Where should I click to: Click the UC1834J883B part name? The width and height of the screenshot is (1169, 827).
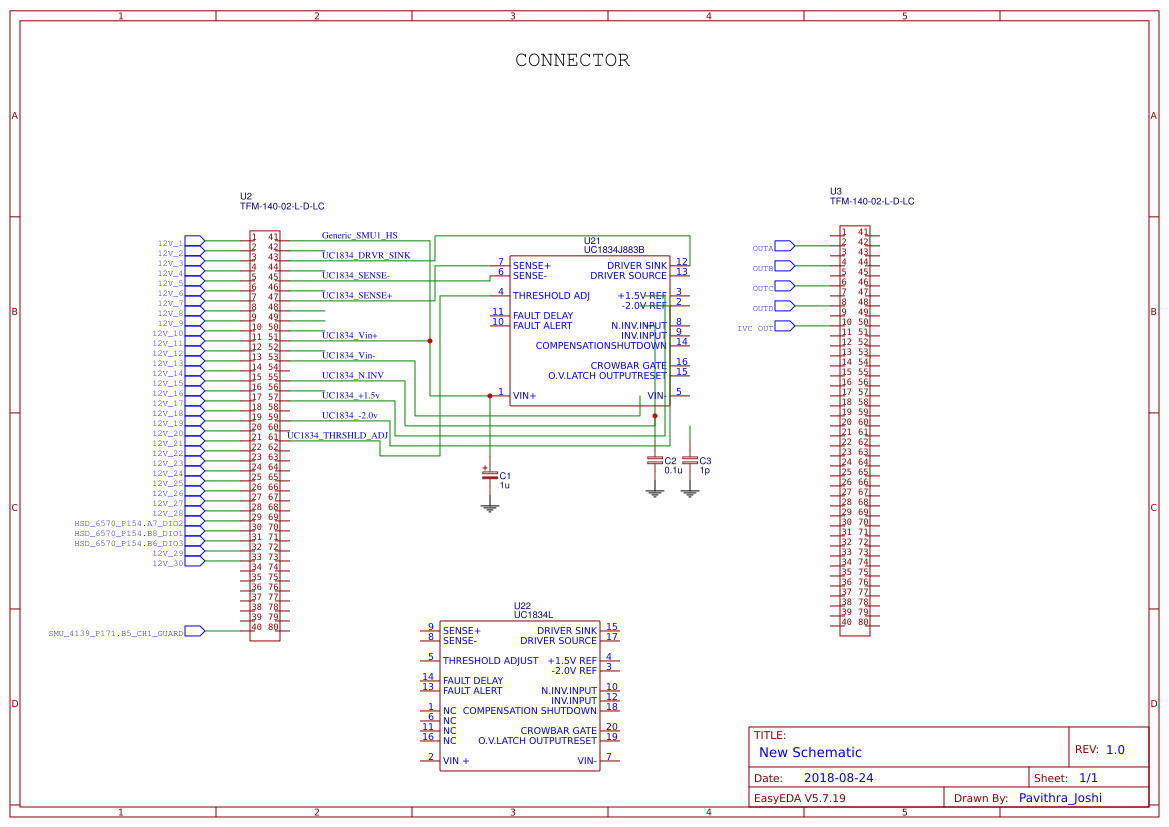point(614,250)
